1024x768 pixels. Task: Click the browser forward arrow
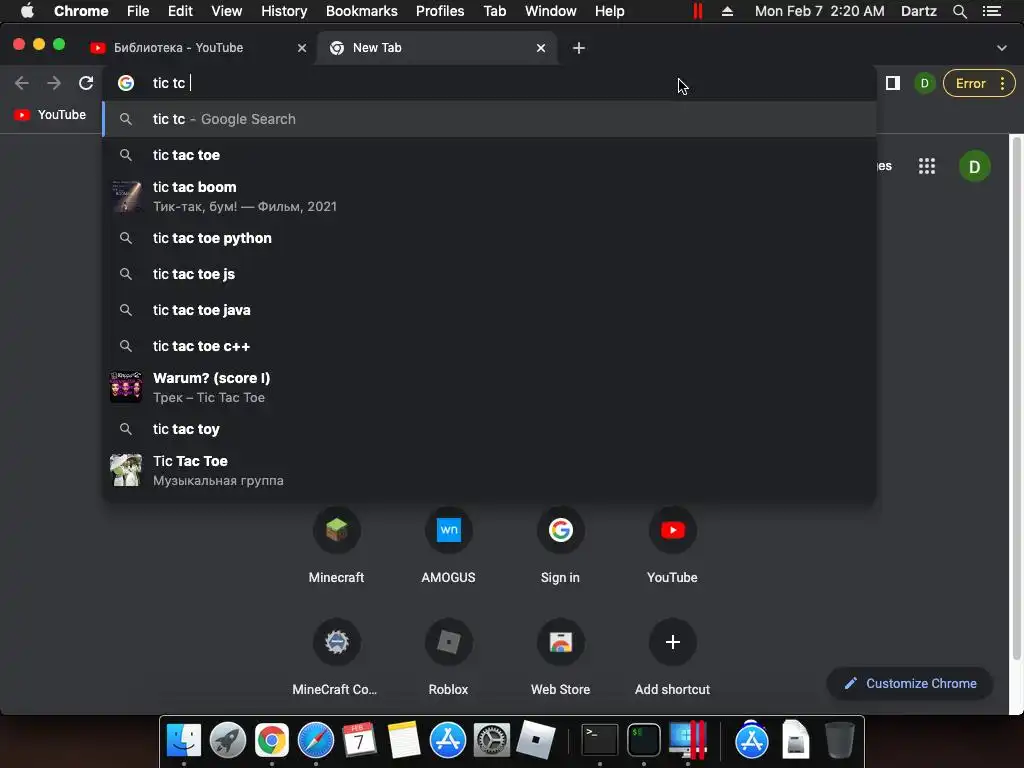pos(54,83)
